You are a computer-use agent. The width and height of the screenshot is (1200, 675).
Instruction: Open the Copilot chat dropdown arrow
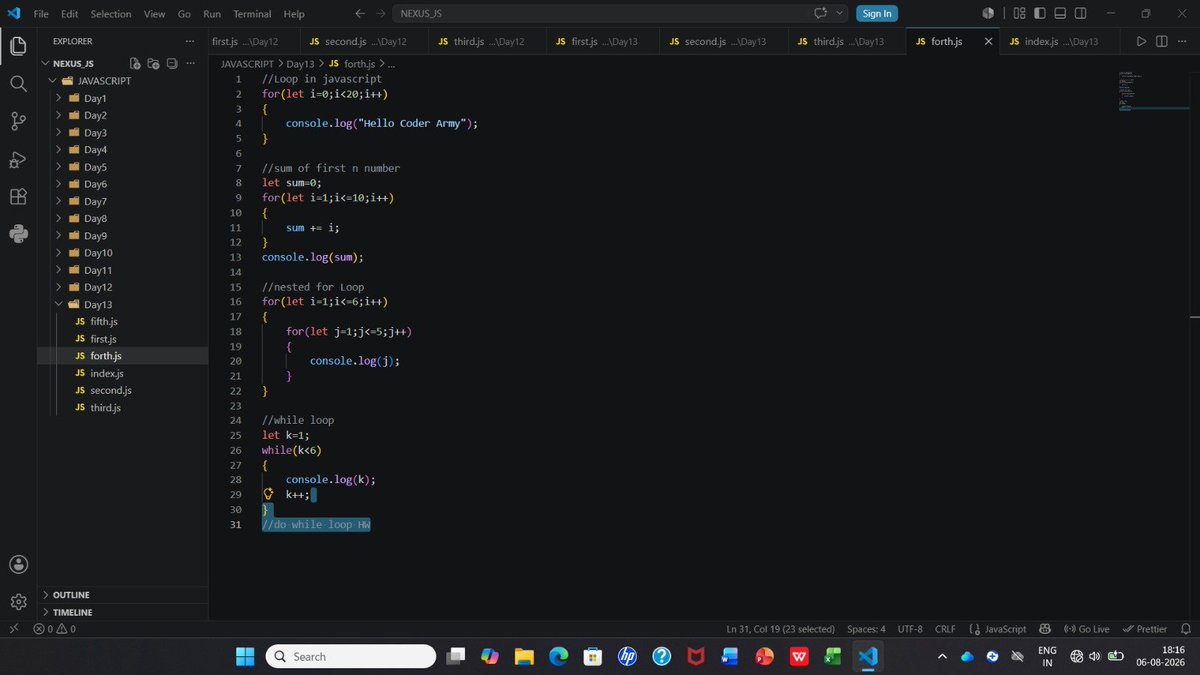pyautogui.click(x=839, y=13)
